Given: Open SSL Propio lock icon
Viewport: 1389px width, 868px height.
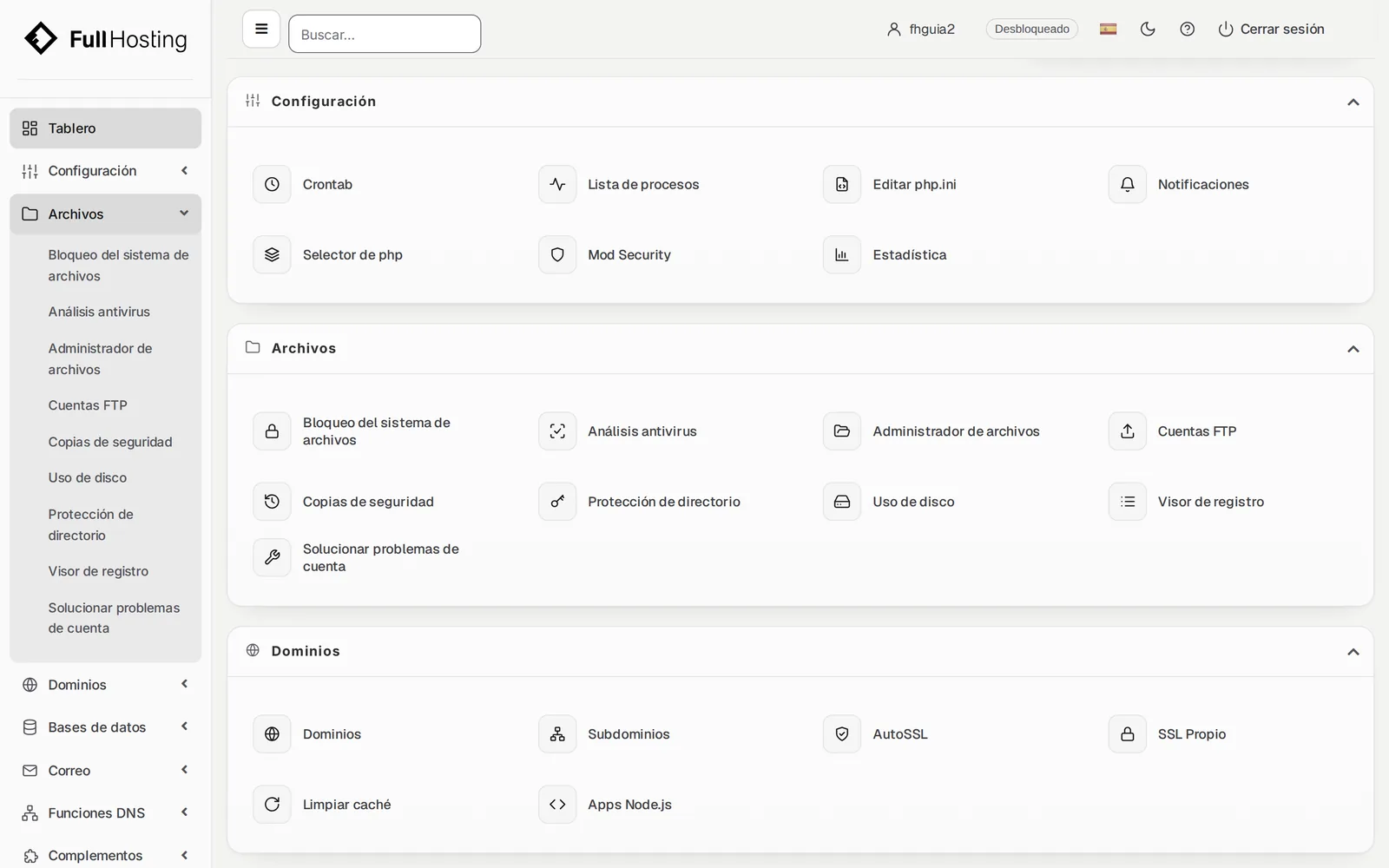Looking at the screenshot, I should [1128, 734].
